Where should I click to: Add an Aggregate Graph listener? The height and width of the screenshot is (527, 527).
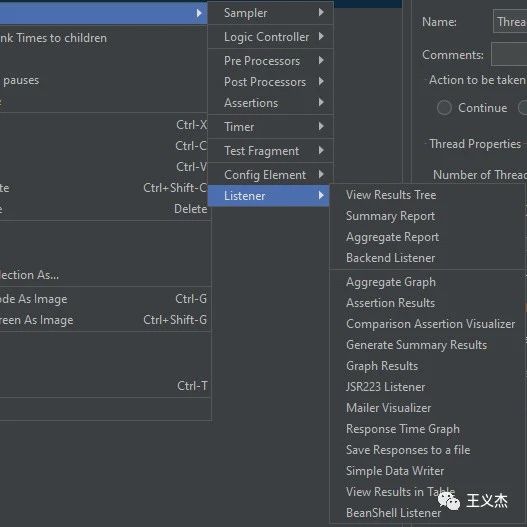pos(391,282)
